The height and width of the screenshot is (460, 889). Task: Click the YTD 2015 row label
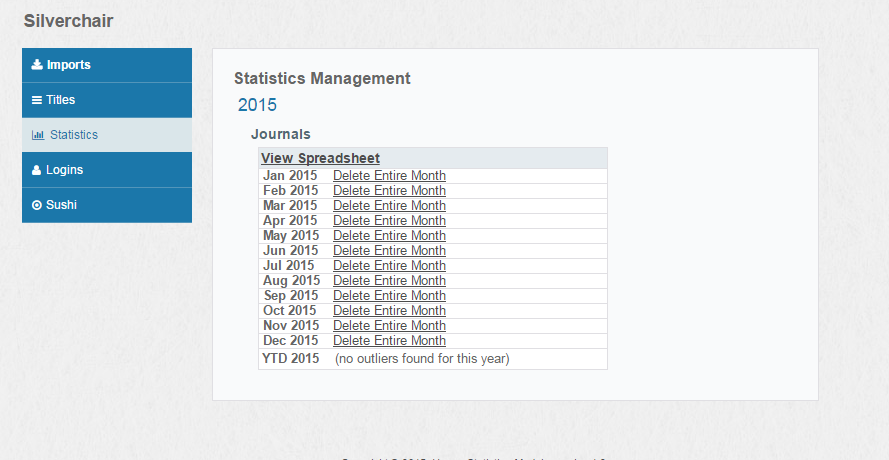[290, 358]
